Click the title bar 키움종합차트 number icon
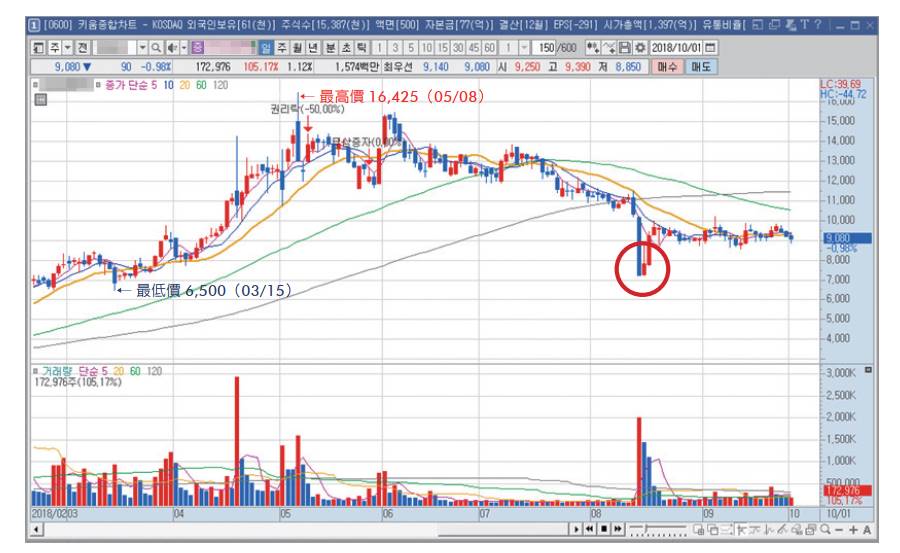 (x=34, y=25)
